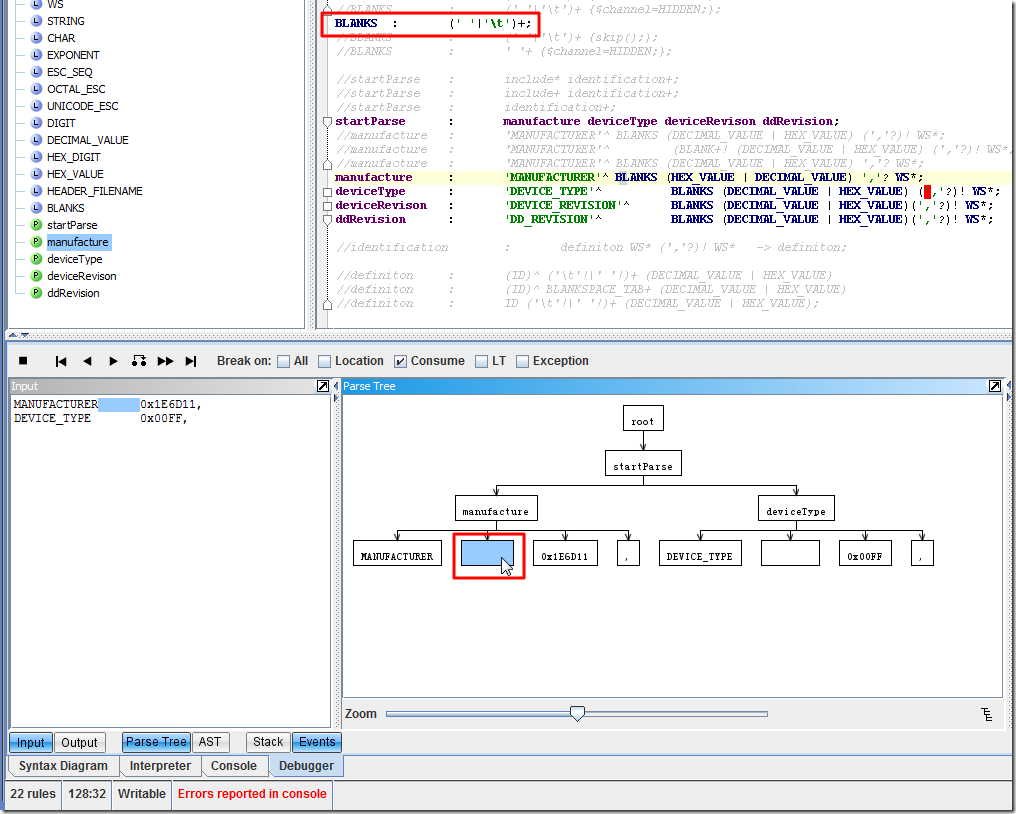Select the DIGIT rule
This screenshot has height=814, width=1016.
point(61,123)
